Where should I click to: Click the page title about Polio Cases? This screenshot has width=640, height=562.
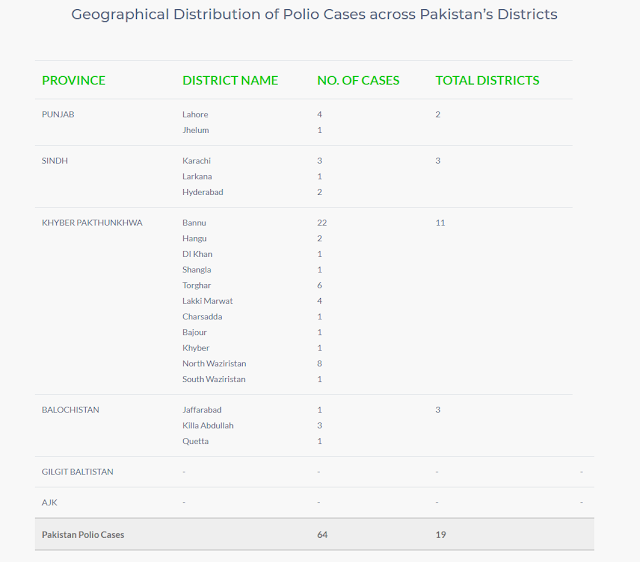click(315, 15)
